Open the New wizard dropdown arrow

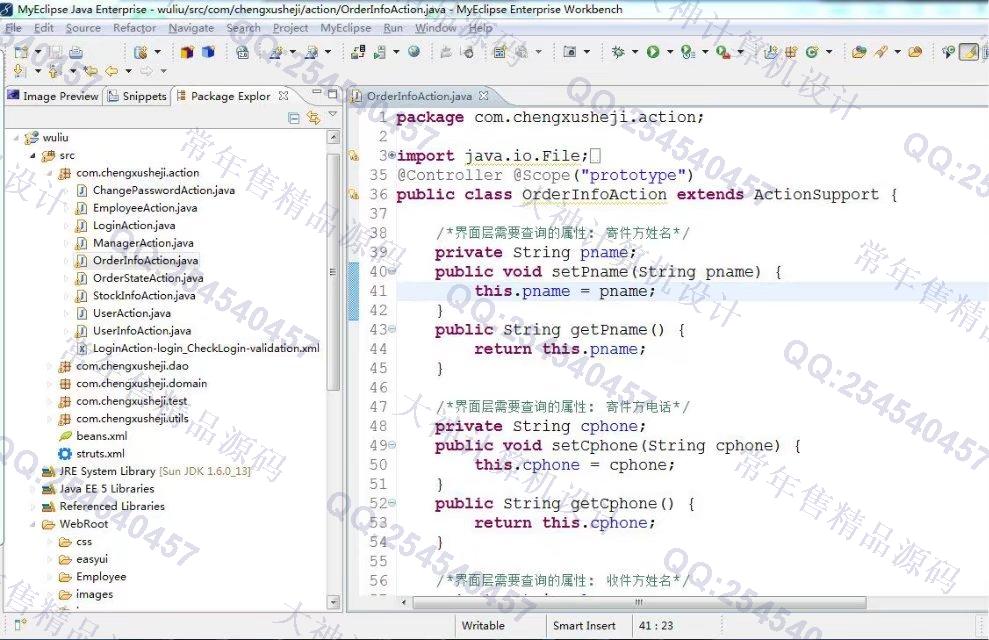[x=38, y=52]
